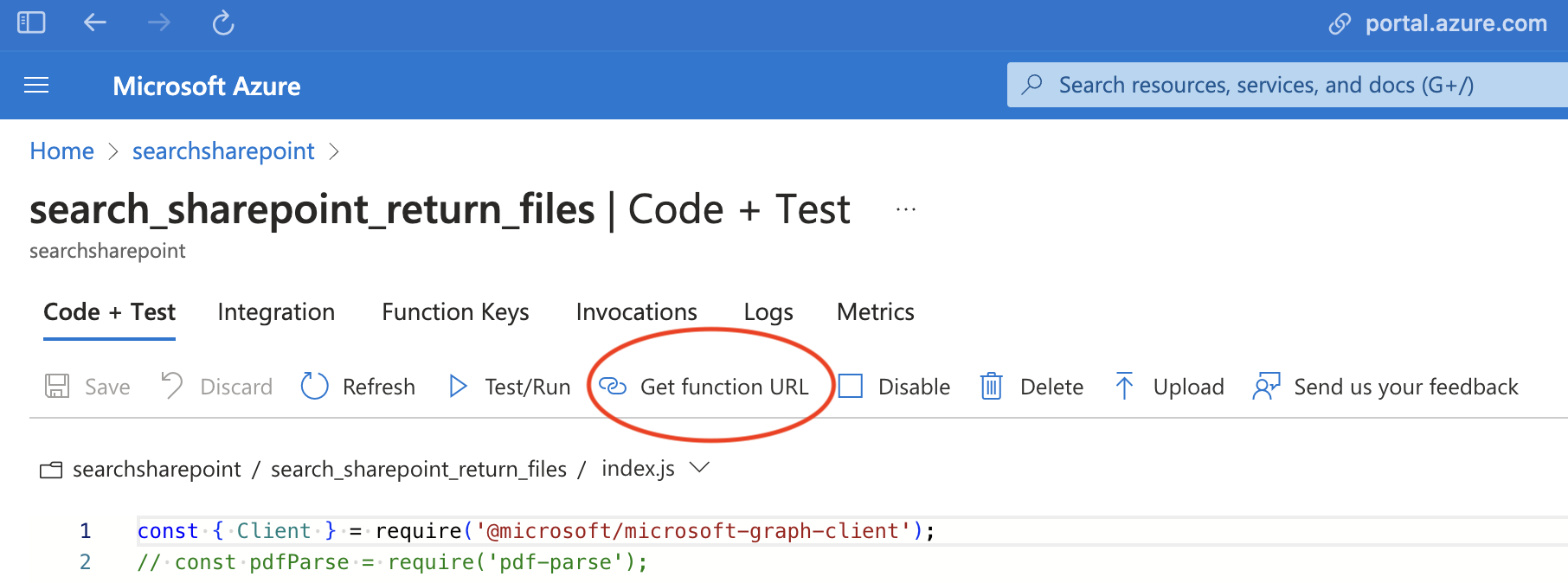Click Get function URL

pos(723,387)
